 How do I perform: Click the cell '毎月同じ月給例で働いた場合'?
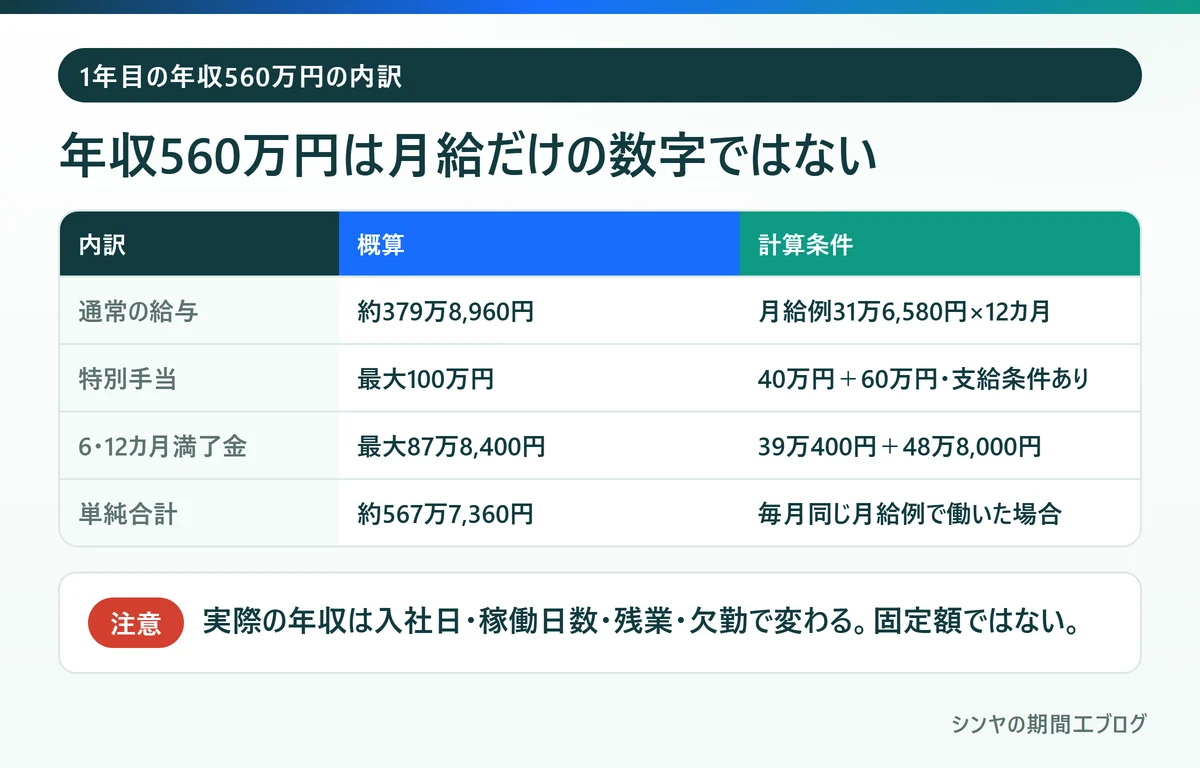coord(909,514)
